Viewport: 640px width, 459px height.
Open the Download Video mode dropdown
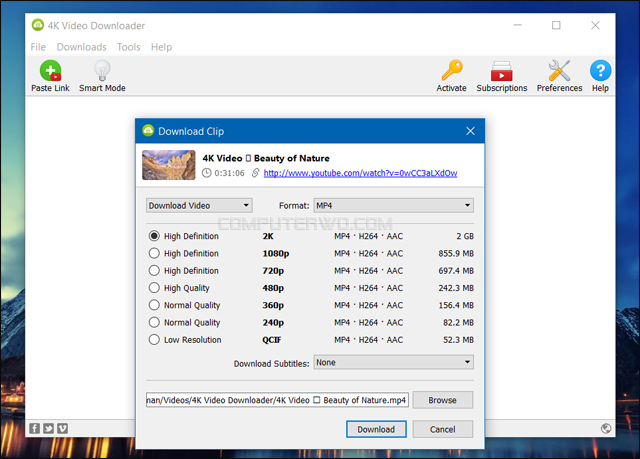tap(199, 205)
